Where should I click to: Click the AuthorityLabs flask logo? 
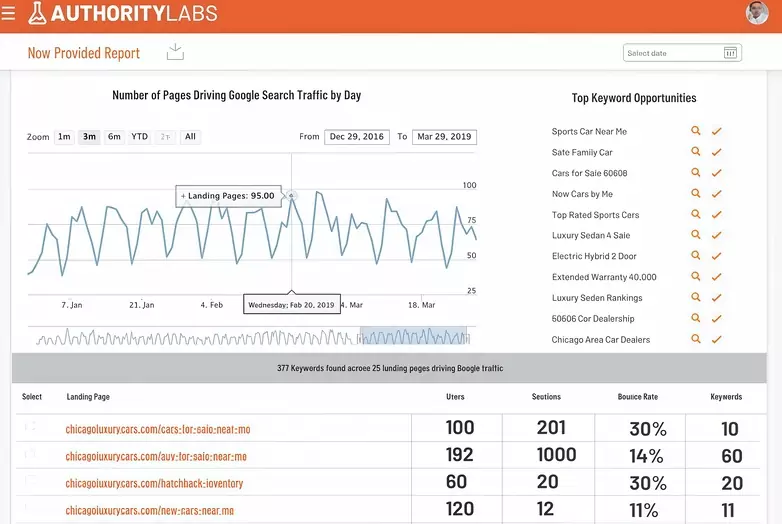tap(37, 13)
